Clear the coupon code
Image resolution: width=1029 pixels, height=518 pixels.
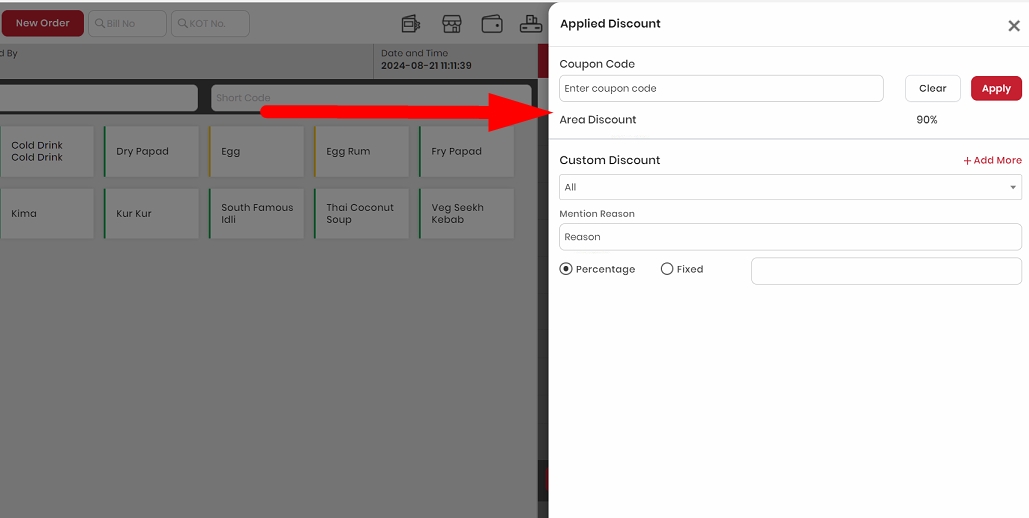point(933,89)
